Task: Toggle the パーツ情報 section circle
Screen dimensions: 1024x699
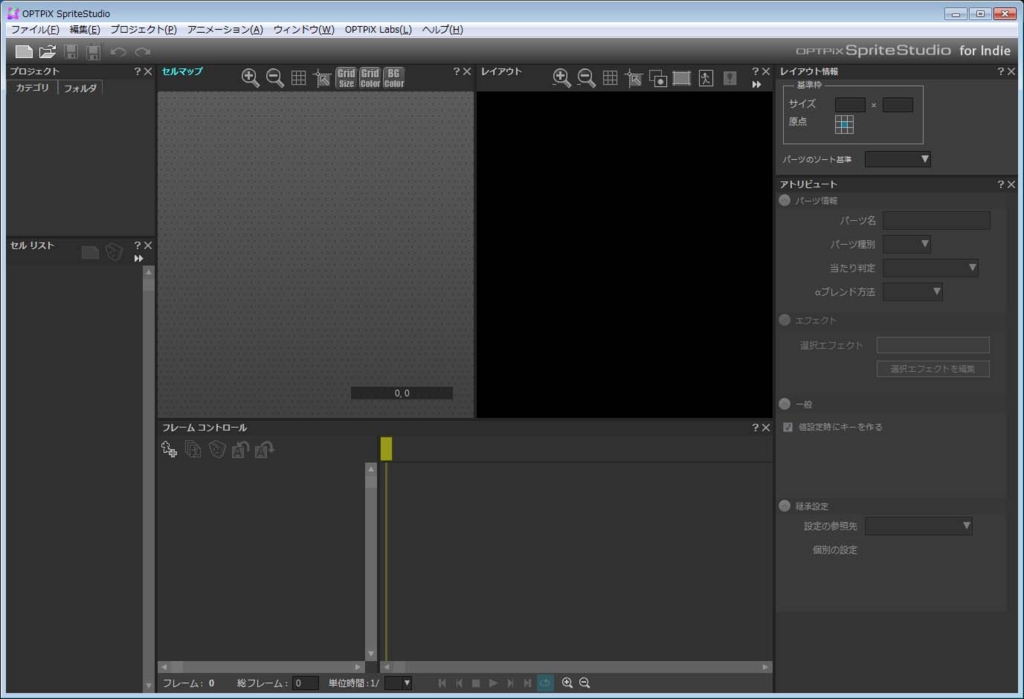Action: click(784, 201)
